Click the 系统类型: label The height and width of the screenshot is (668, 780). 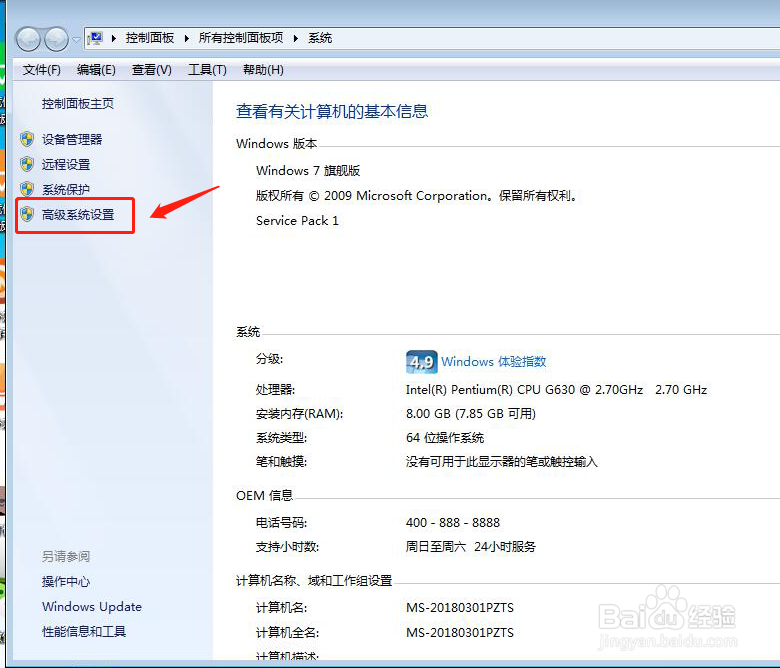281,438
